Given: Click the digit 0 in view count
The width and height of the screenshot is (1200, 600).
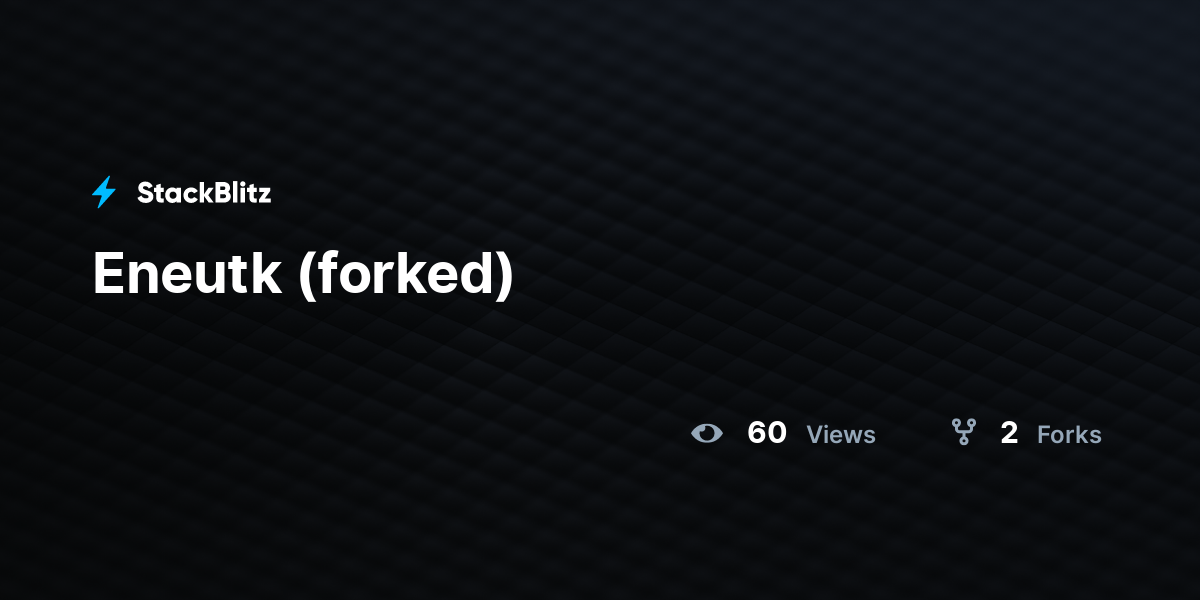Looking at the screenshot, I should pyautogui.click(x=777, y=433).
